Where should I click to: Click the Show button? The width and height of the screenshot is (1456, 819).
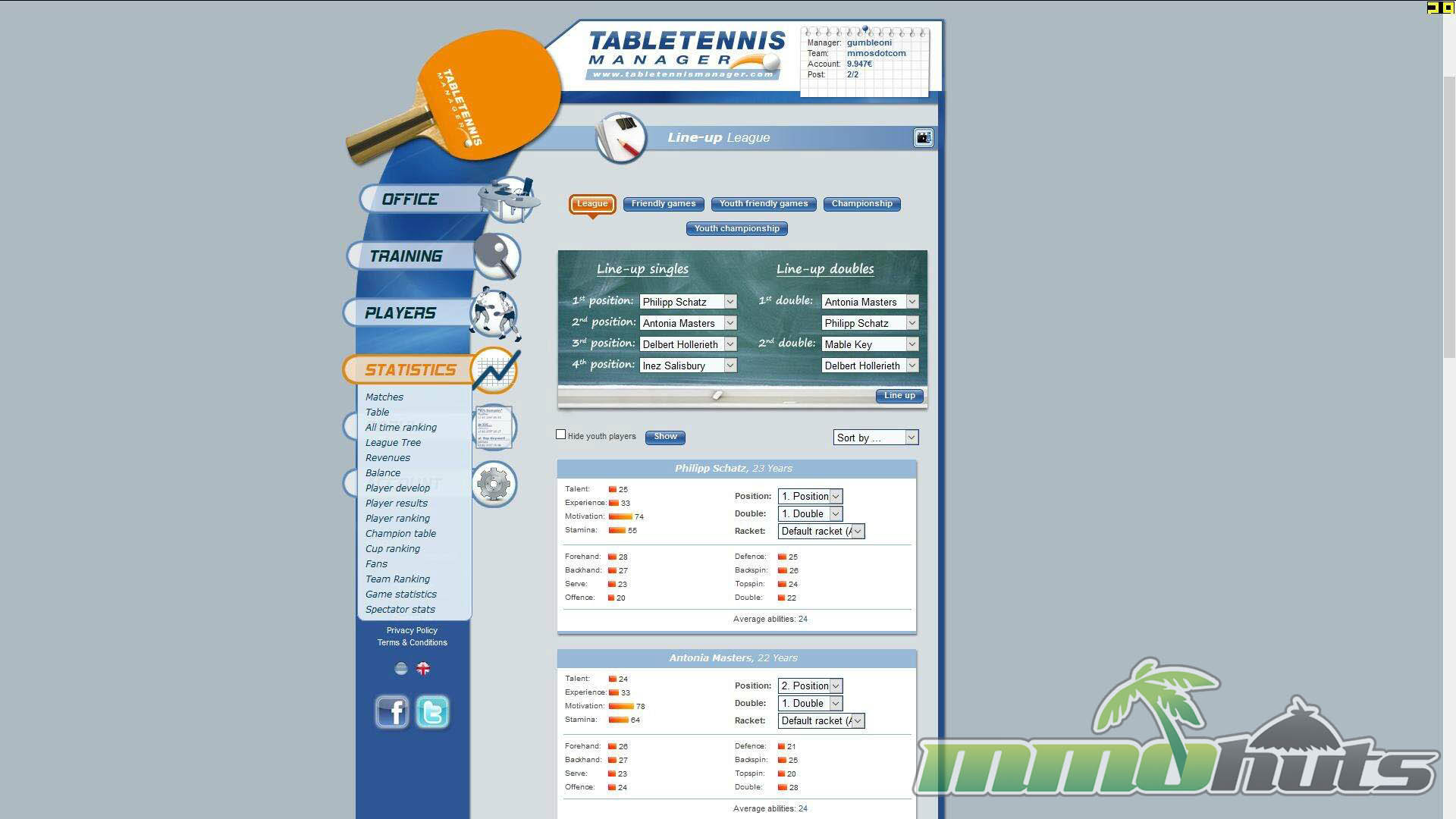pyautogui.click(x=665, y=437)
